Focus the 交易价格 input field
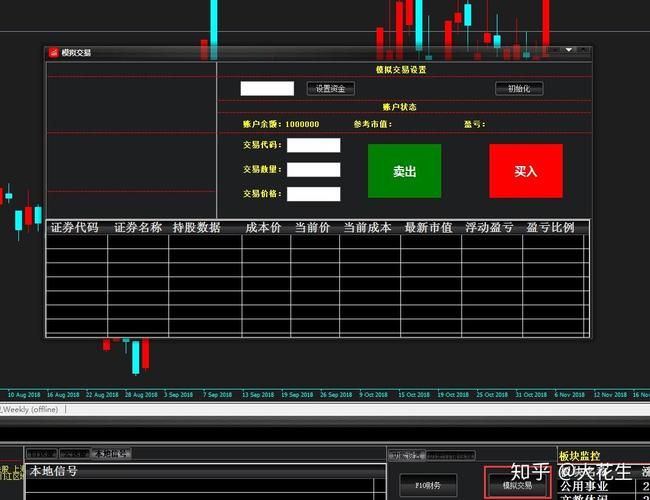650x500 pixels. 313,194
